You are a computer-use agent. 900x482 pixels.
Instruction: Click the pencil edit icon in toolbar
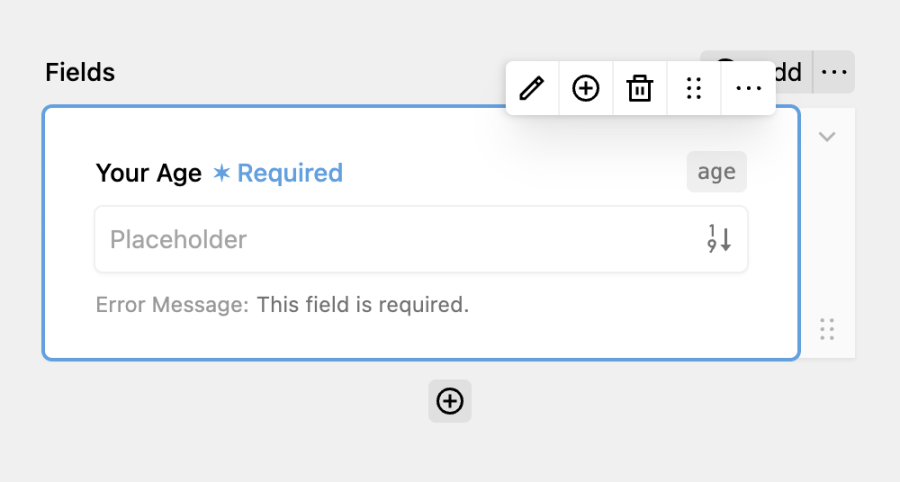point(532,88)
